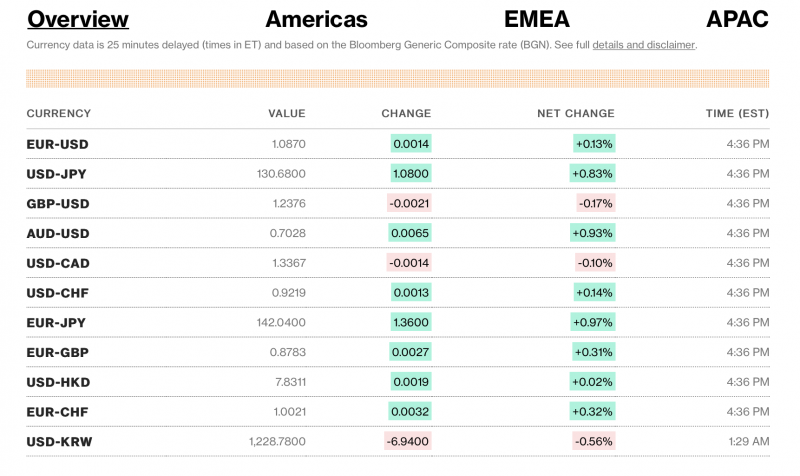View the EUR-CHF currency pair
Image resolution: width=800 pixels, height=476 pixels.
57,411
